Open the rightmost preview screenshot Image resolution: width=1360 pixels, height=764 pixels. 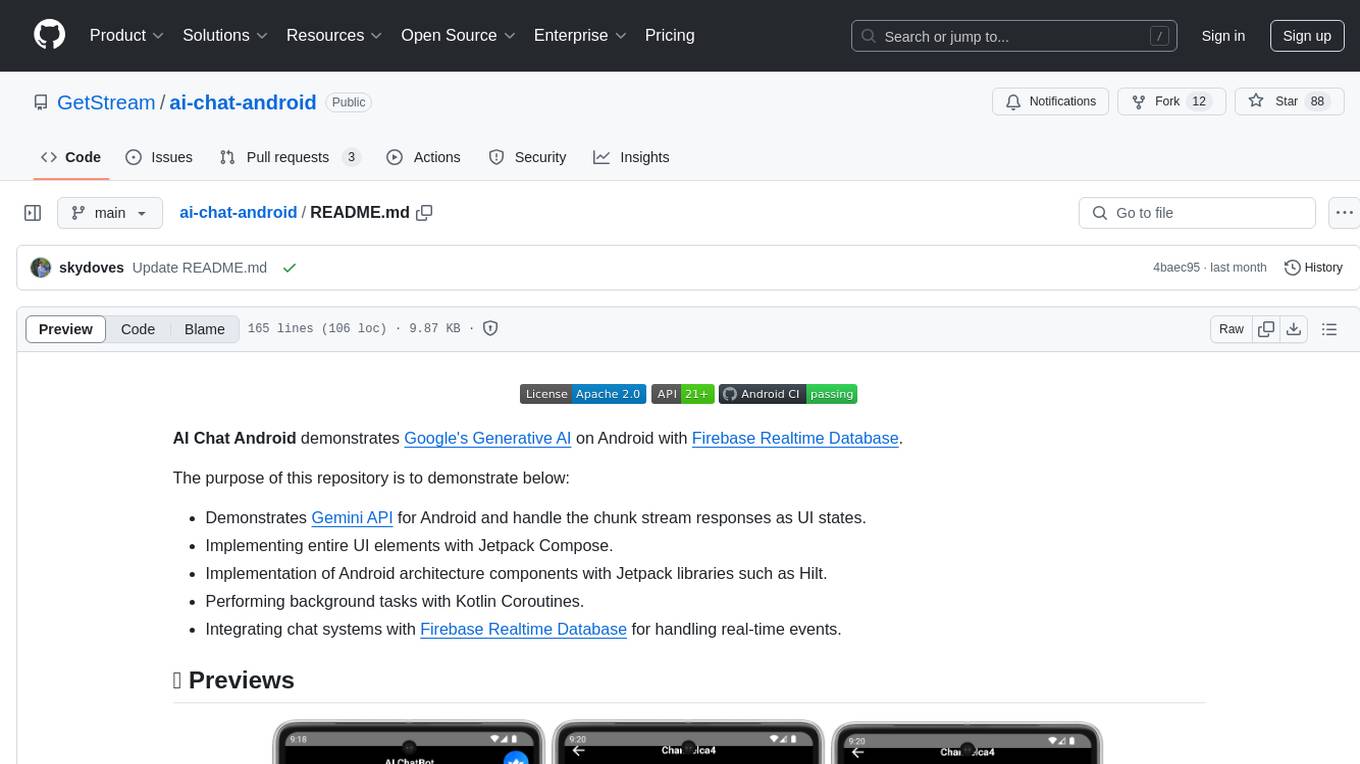[967, 742]
